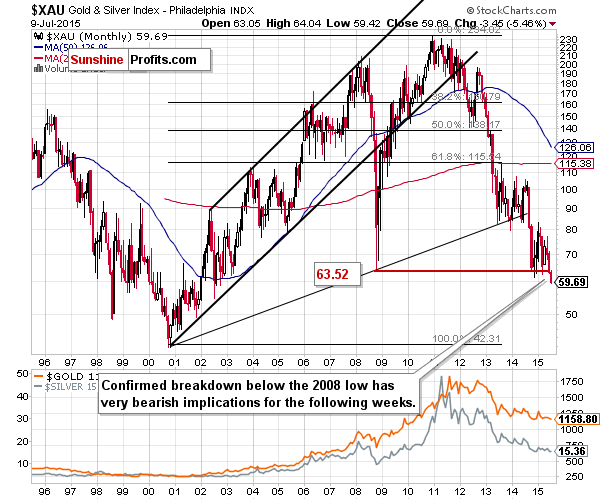Click the High 64.04 value
Screen dimensions: 600x500
click(293, 24)
